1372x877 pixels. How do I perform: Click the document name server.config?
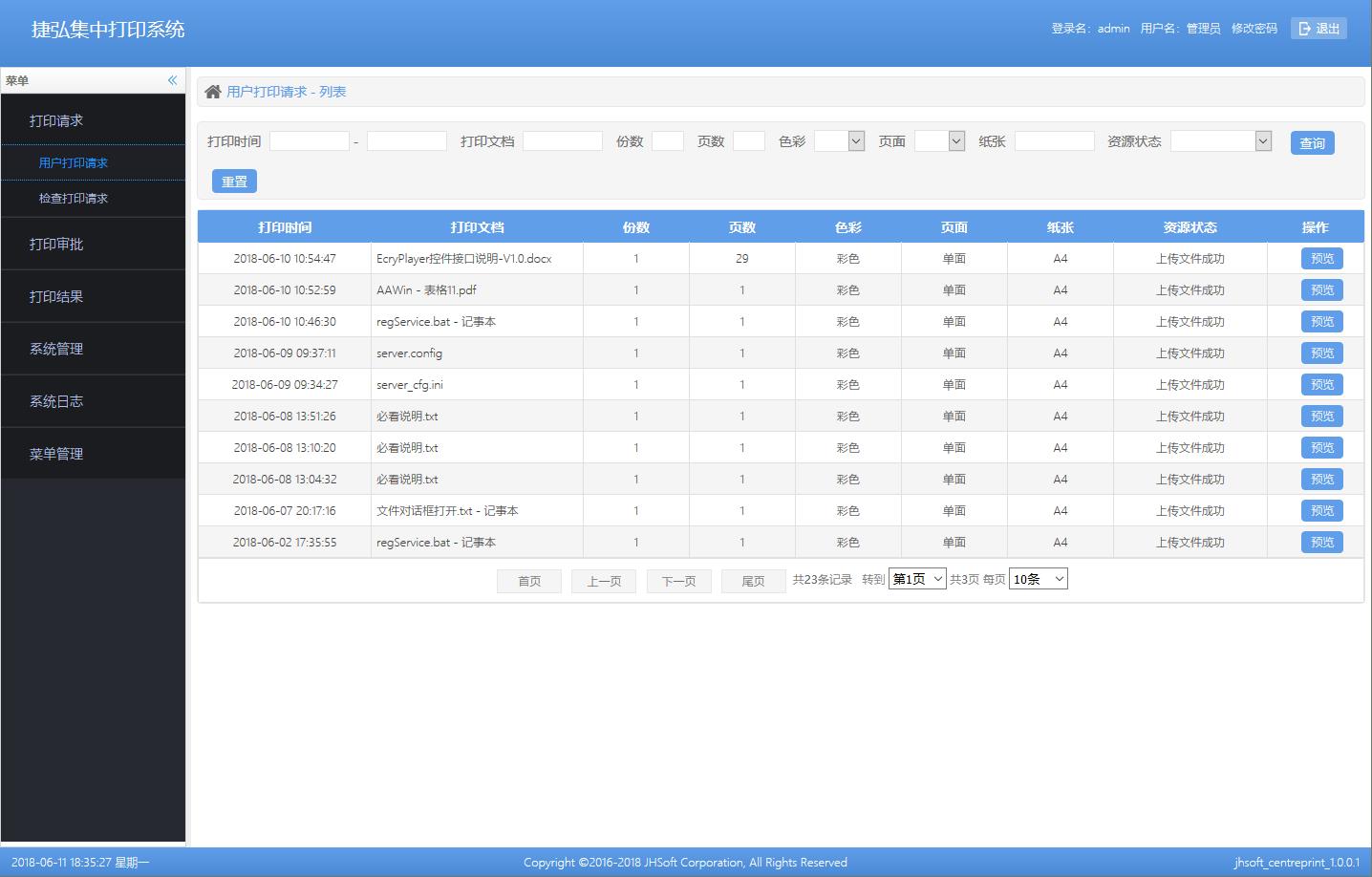409,353
